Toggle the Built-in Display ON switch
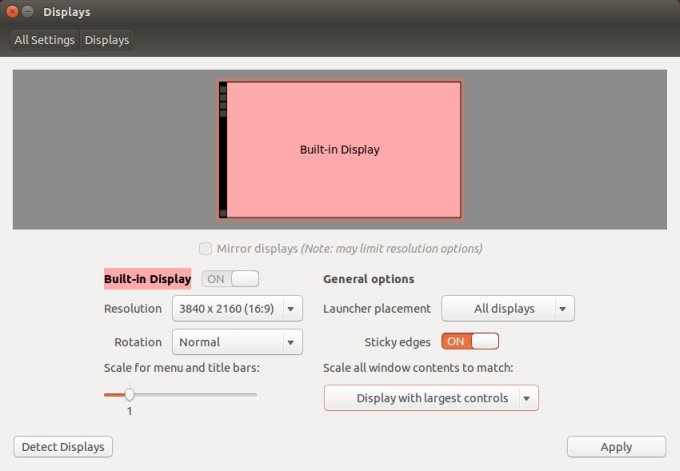The width and height of the screenshot is (680, 471). tap(230, 279)
